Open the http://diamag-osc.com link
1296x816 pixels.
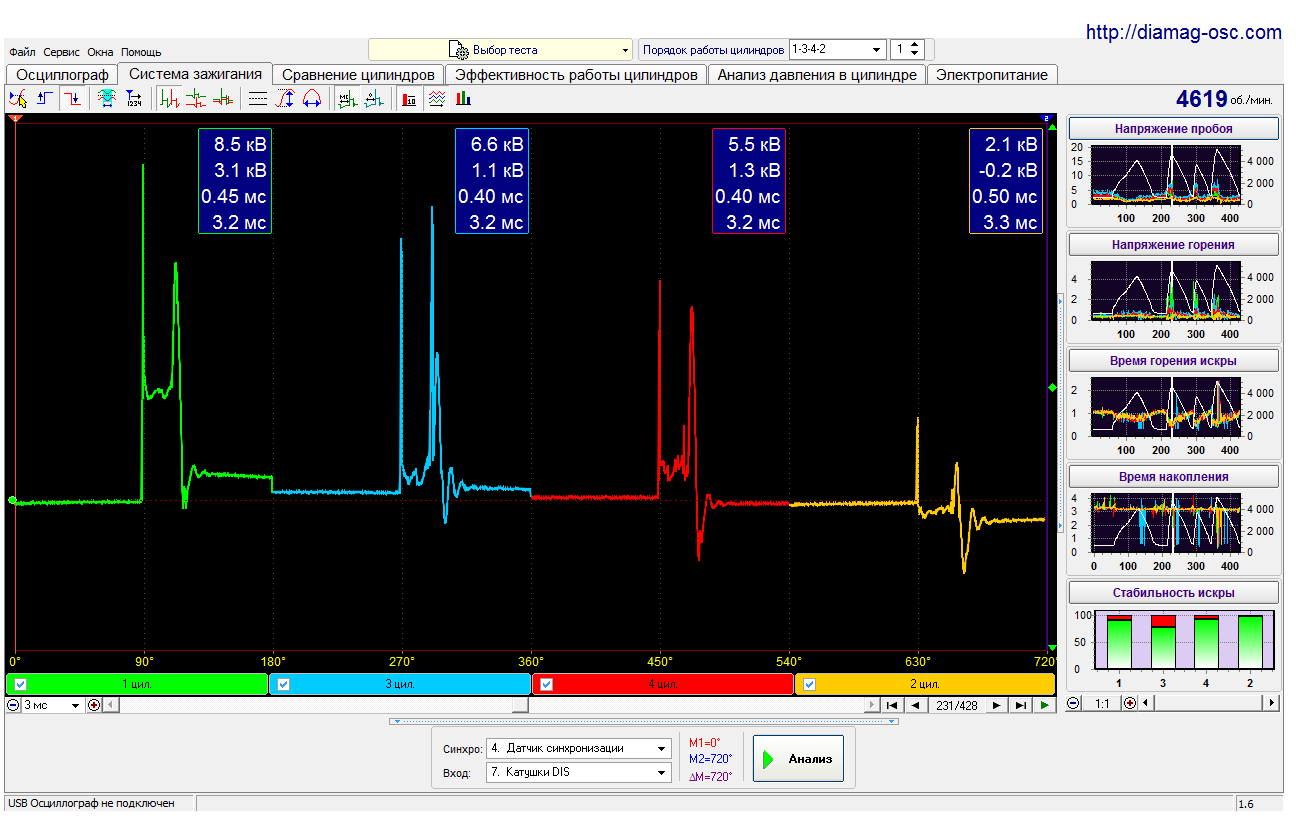(x=1183, y=33)
